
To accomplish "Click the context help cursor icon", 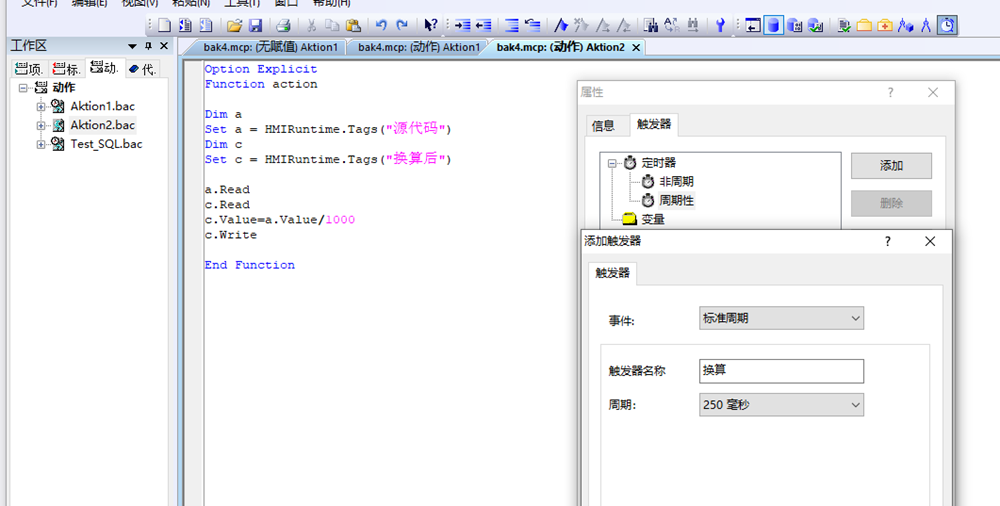I will point(431,25).
